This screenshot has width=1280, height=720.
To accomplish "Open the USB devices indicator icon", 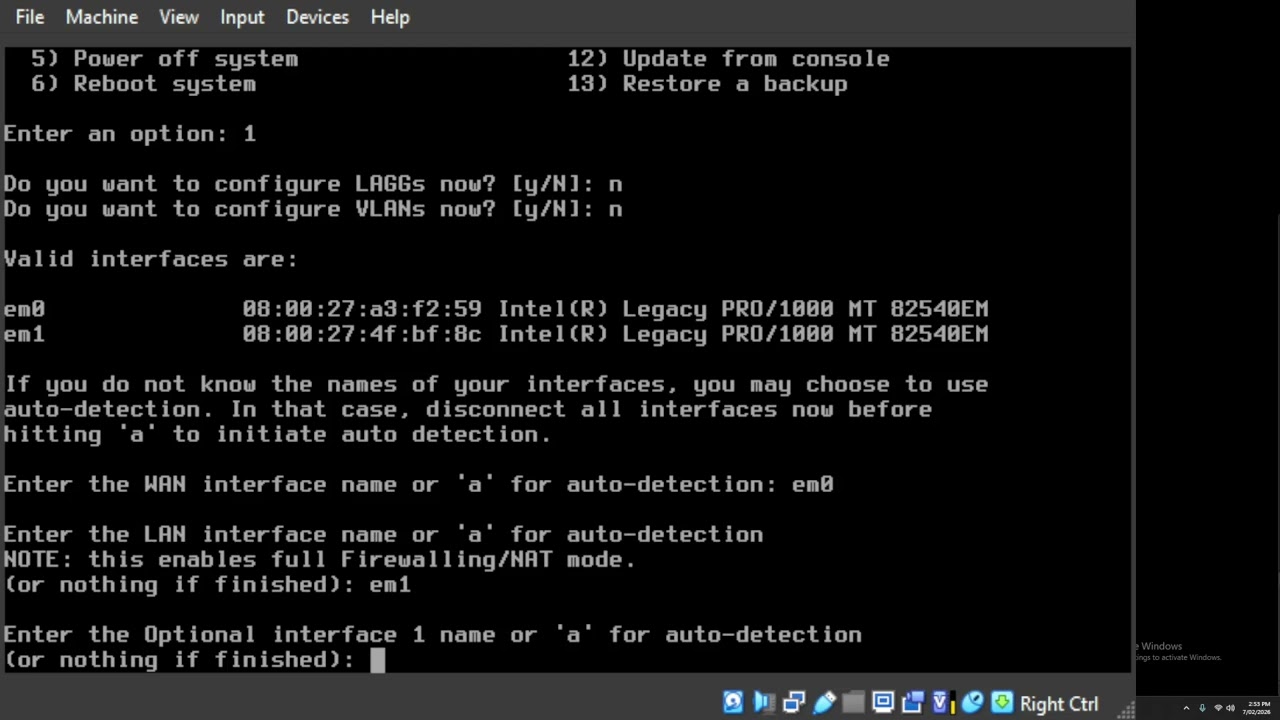I will (824, 703).
